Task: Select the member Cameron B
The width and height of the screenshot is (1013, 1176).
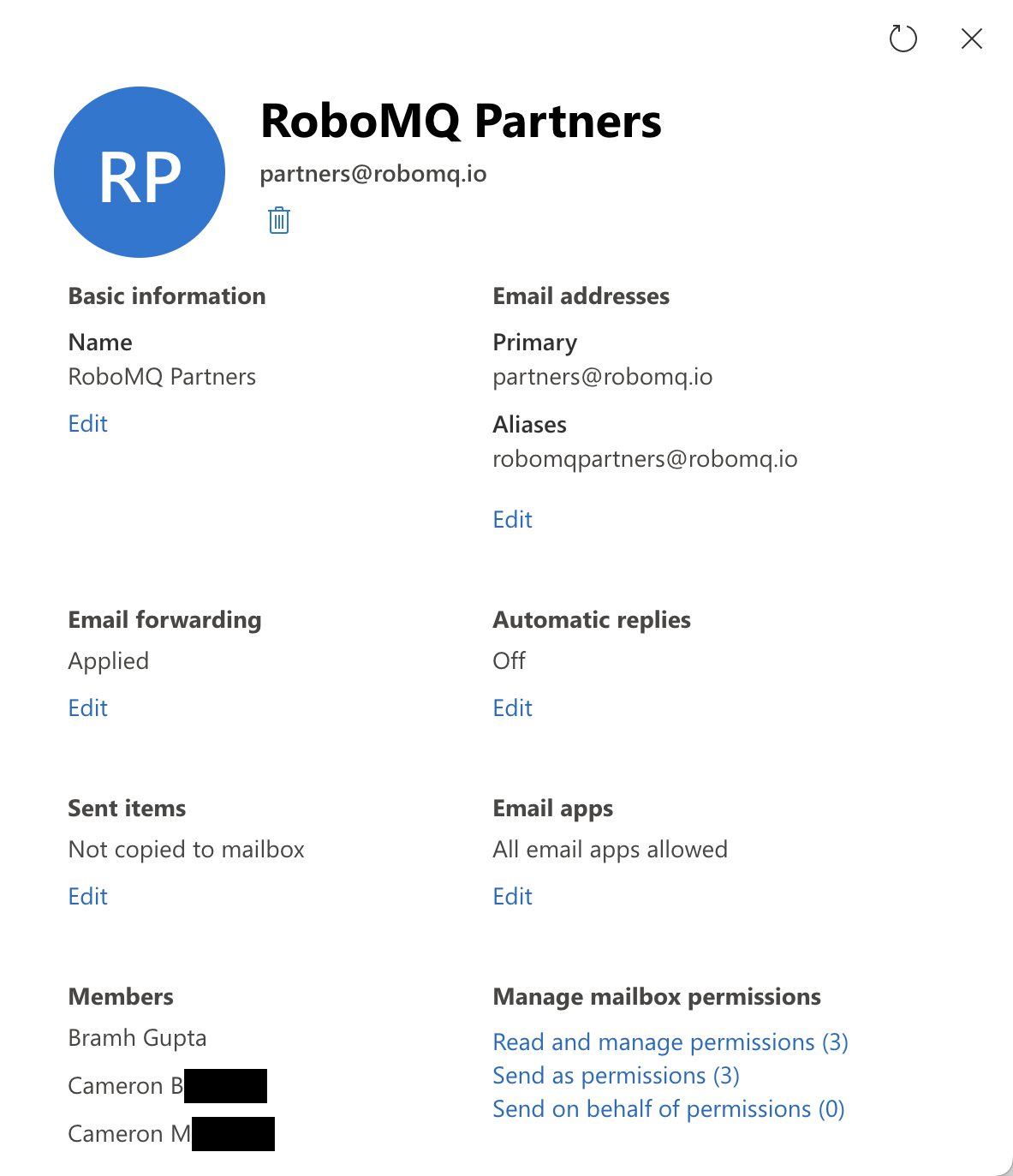Action: 126,1086
